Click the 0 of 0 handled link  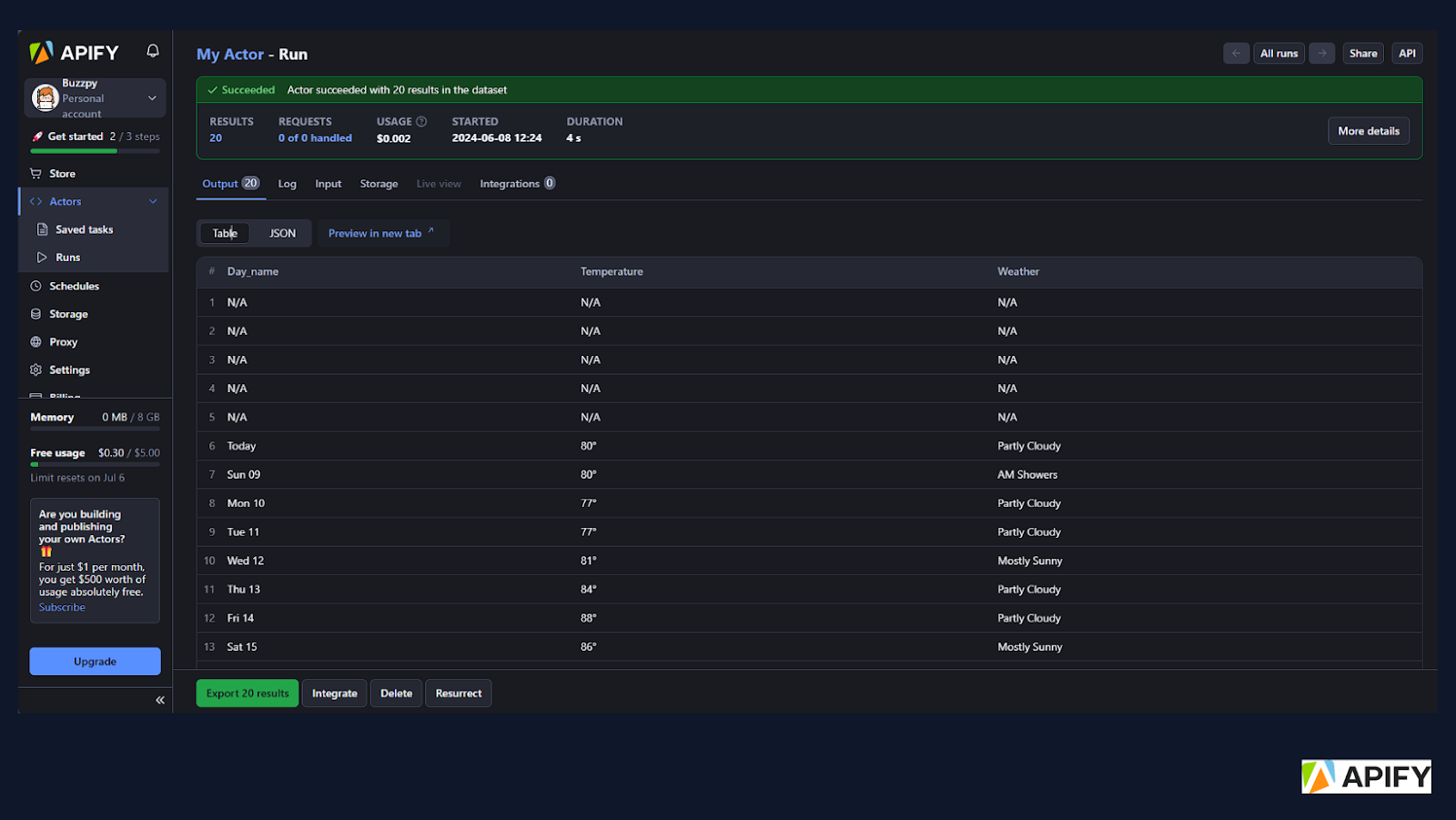pyautogui.click(x=315, y=138)
